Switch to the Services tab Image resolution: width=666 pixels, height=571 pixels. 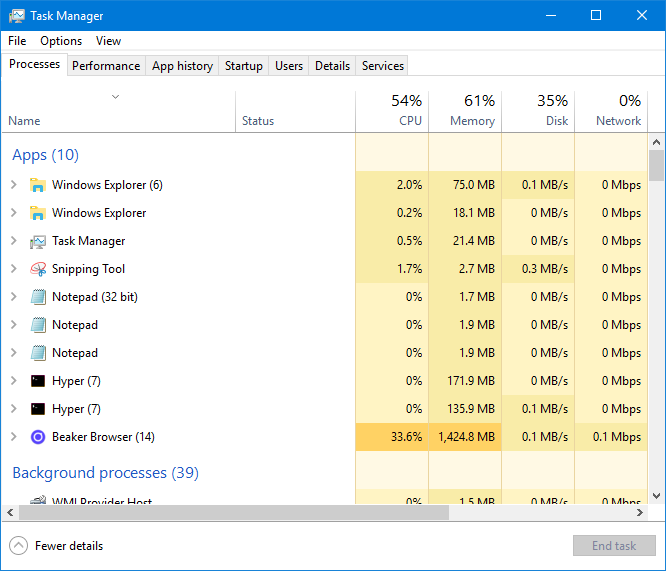(382, 66)
